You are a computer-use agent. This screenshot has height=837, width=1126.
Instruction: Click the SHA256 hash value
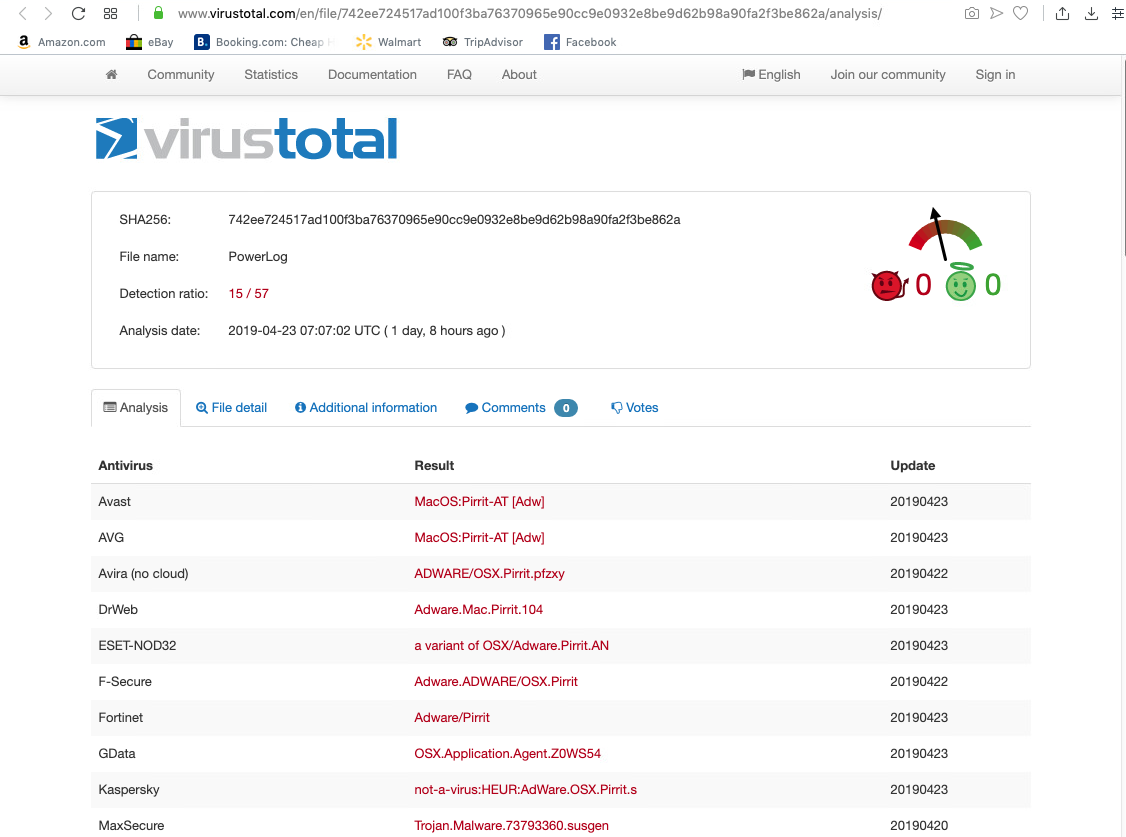coord(455,220)
